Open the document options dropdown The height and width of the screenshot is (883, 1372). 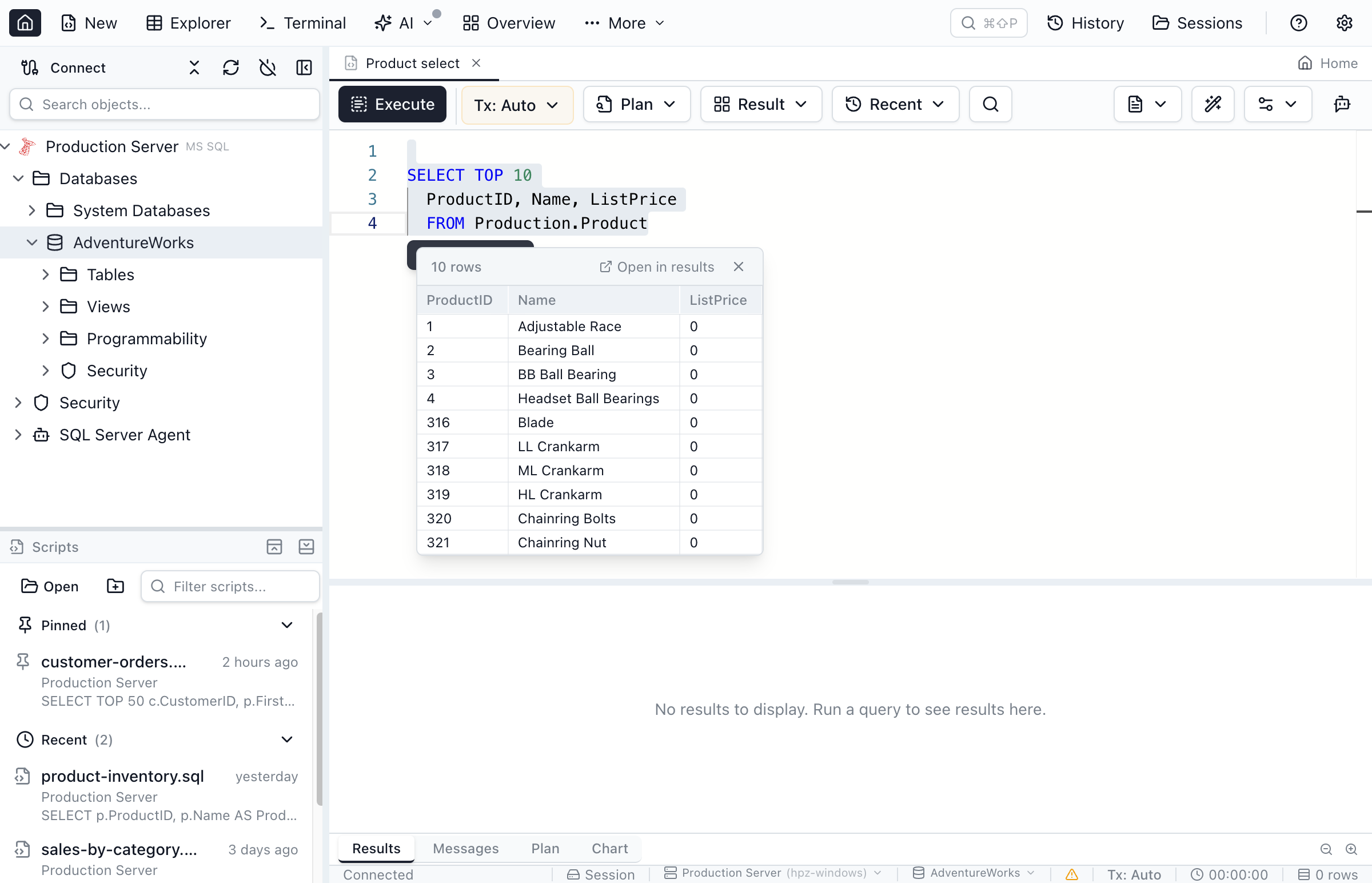(x=1147, y=104)
